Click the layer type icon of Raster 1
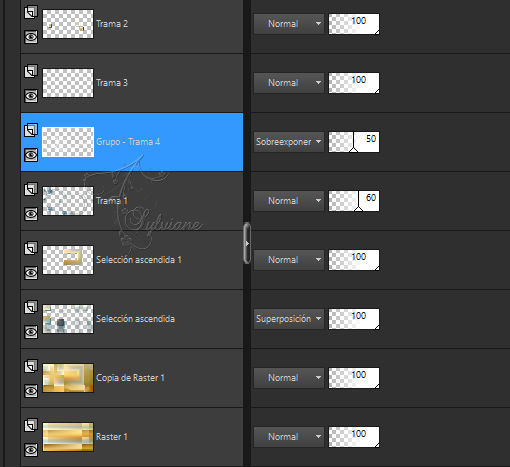The image size is (510, 467). (31, 425)
